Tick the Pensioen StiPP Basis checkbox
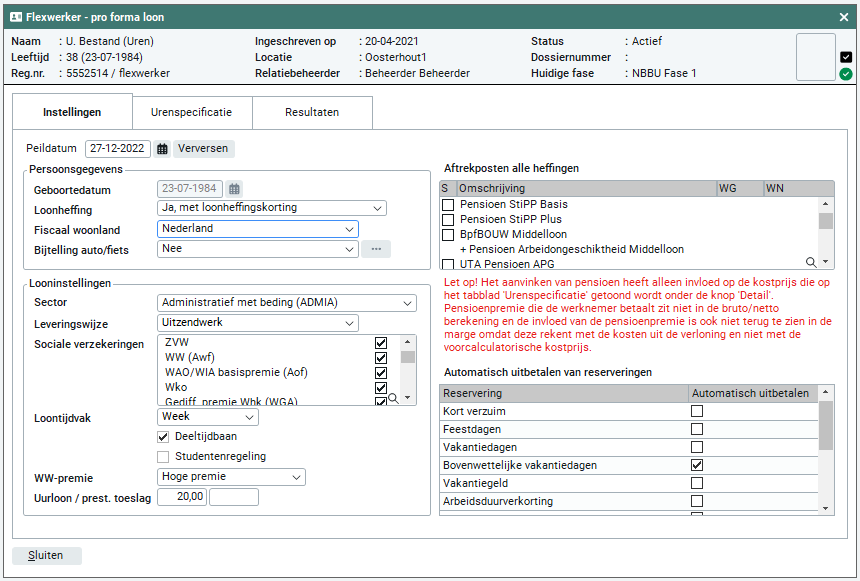The width and height of the screenshot is (860, 581). pos(448,205)
